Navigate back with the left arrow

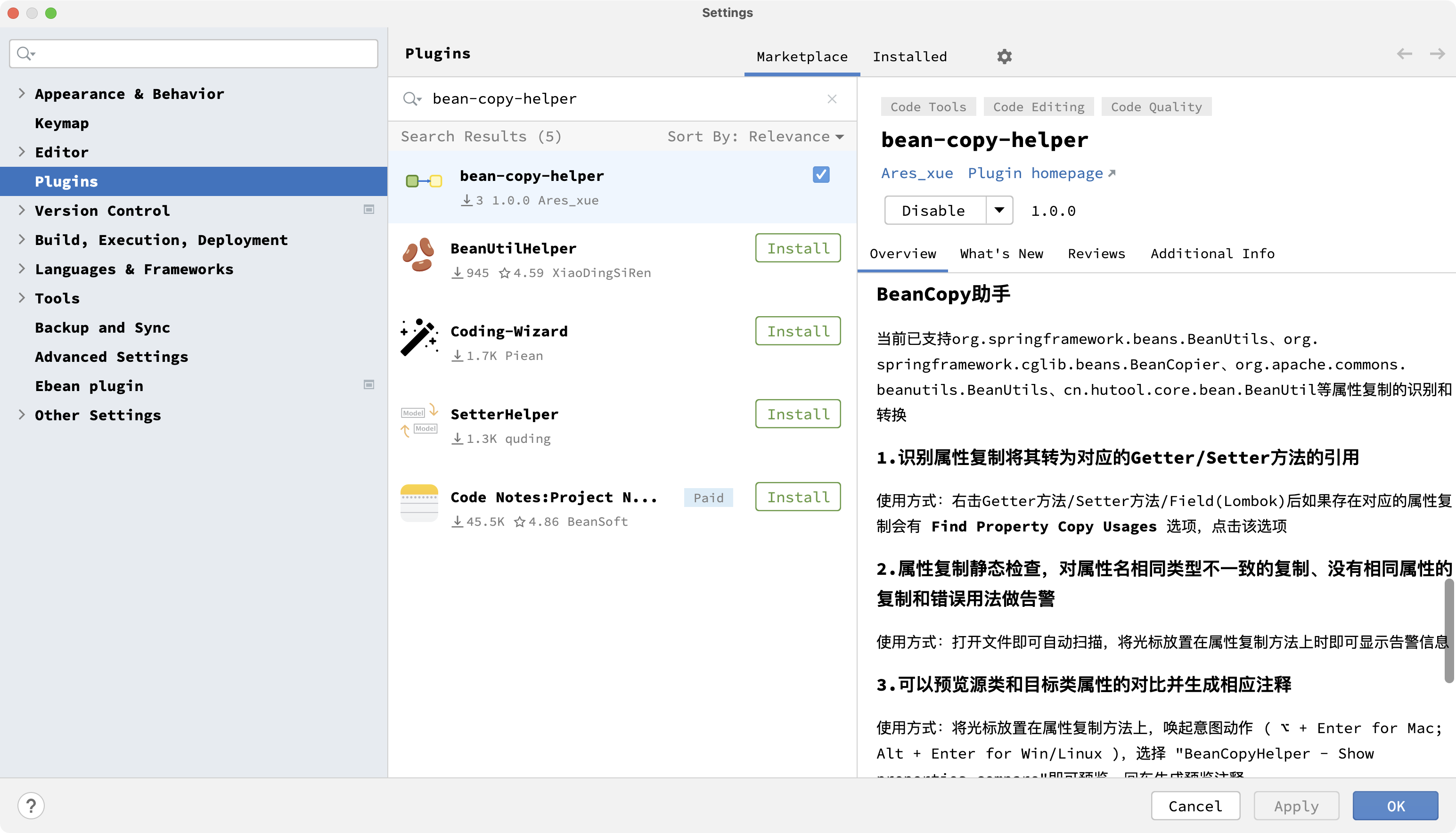tap(1404, 54)
